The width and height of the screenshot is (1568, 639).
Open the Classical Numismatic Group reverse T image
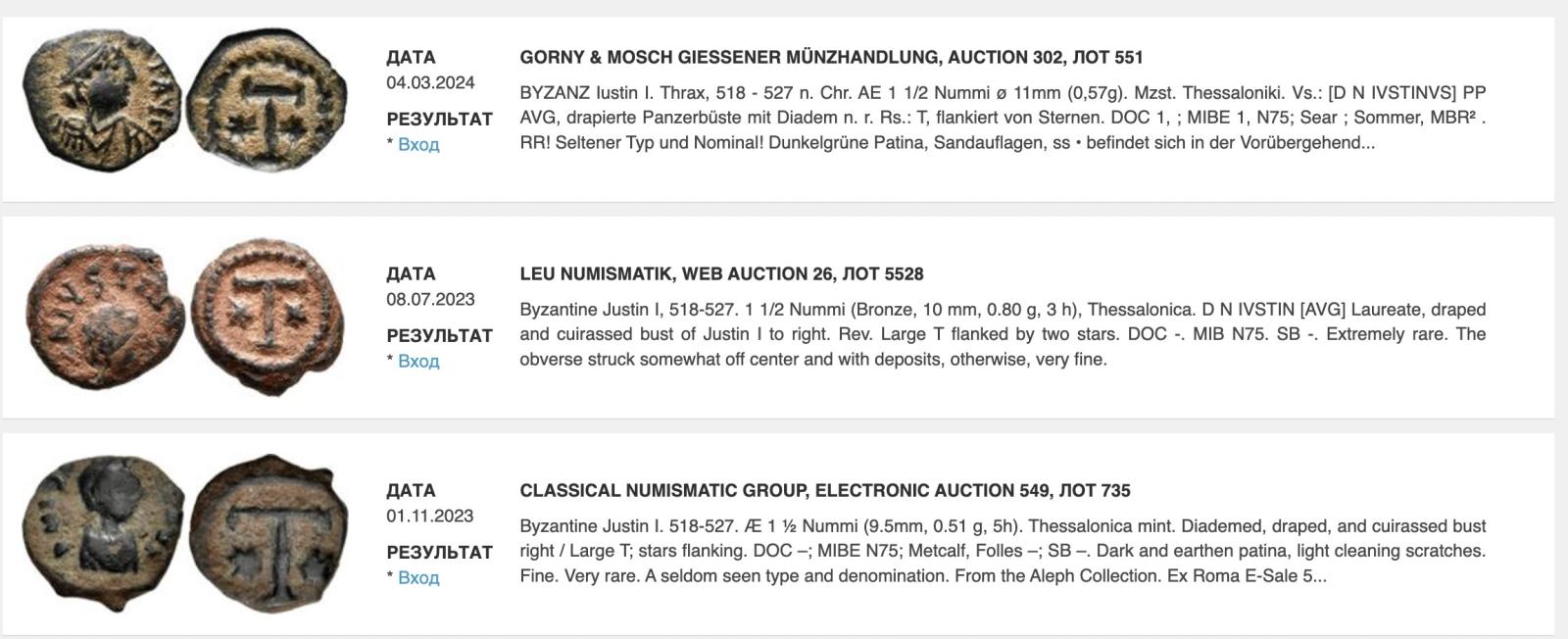(x=269, y=532)
